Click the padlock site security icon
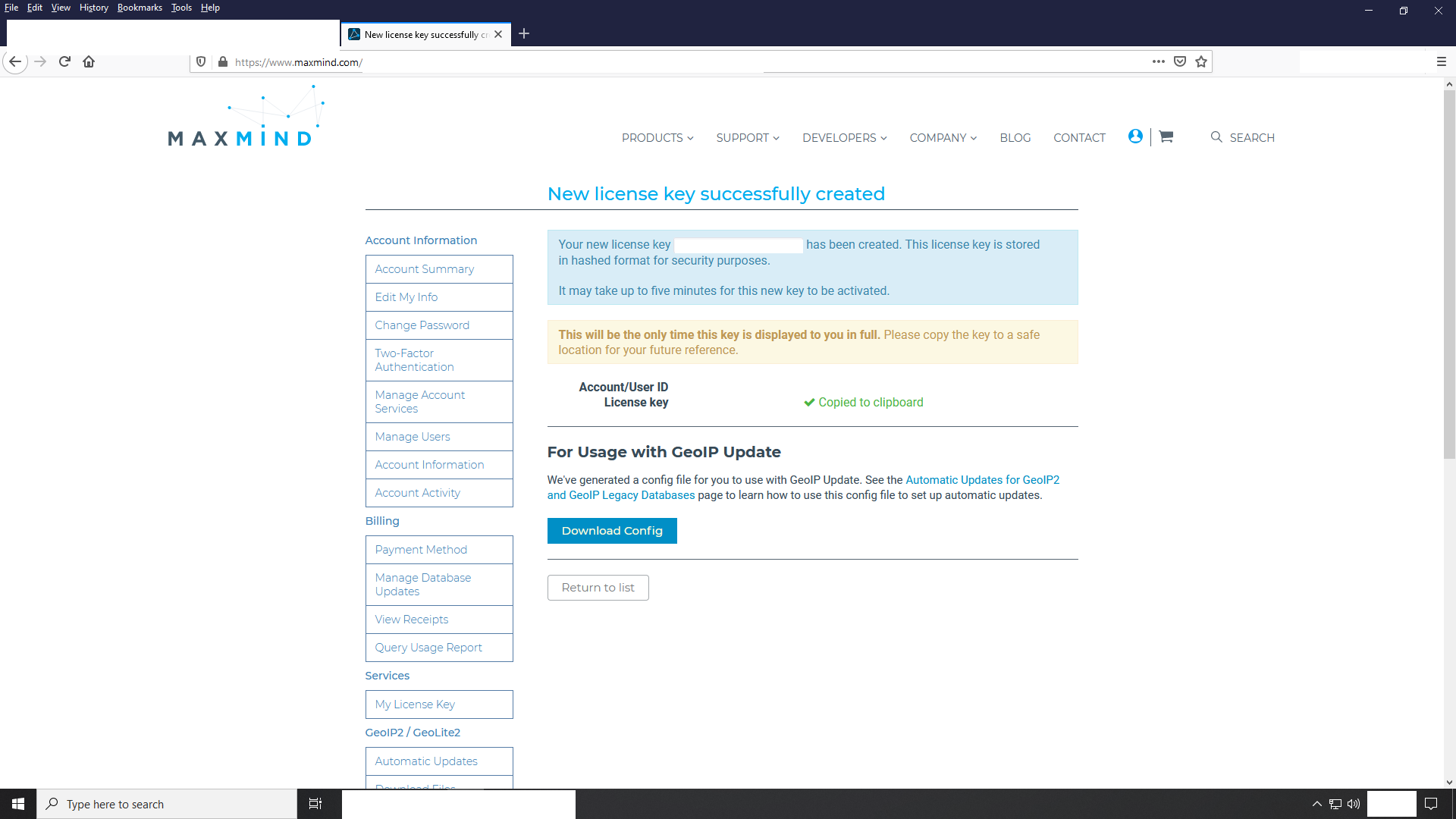The image size is (1456, 819). click(223, 61)
